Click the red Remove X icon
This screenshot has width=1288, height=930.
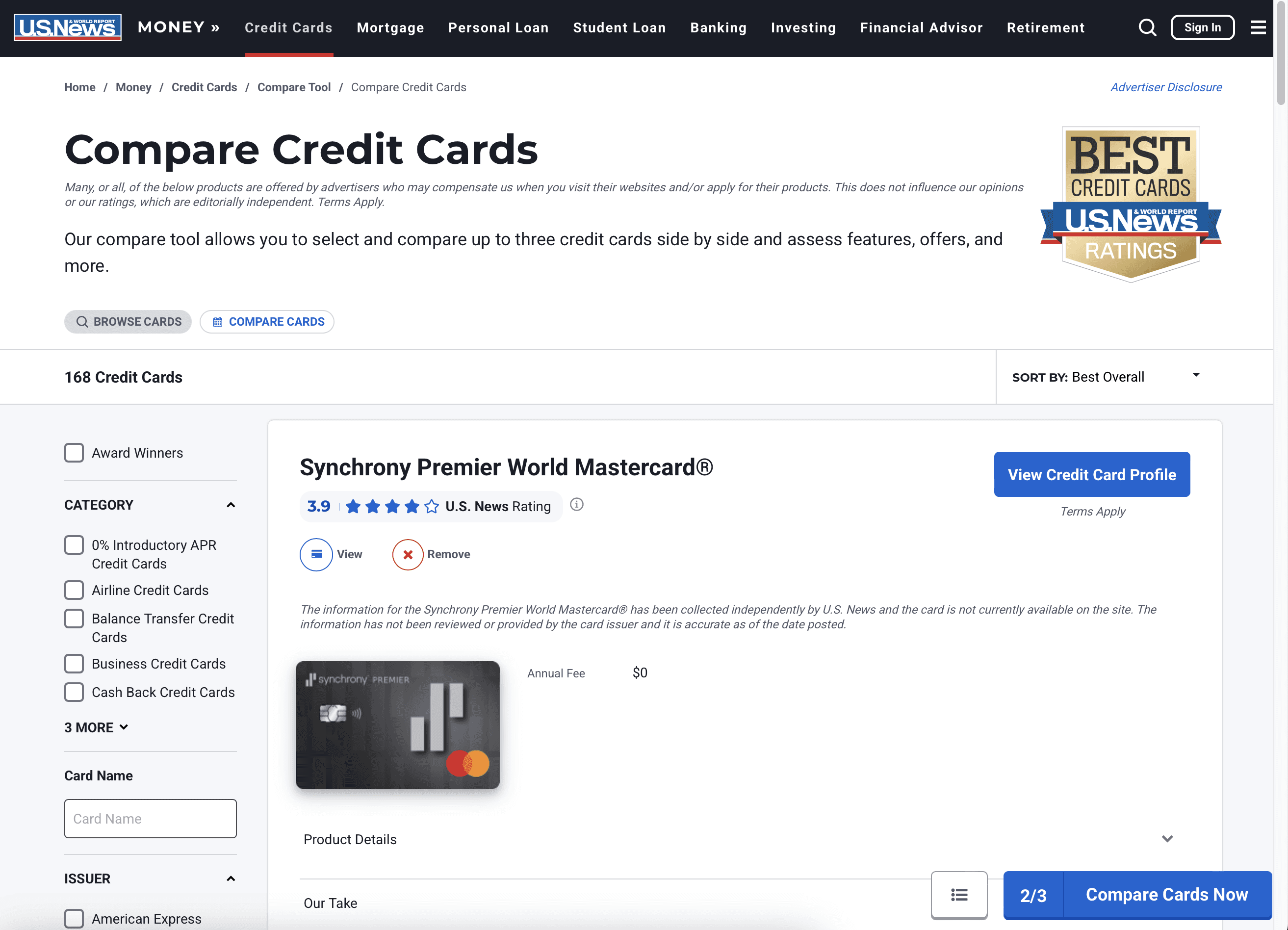408,554
